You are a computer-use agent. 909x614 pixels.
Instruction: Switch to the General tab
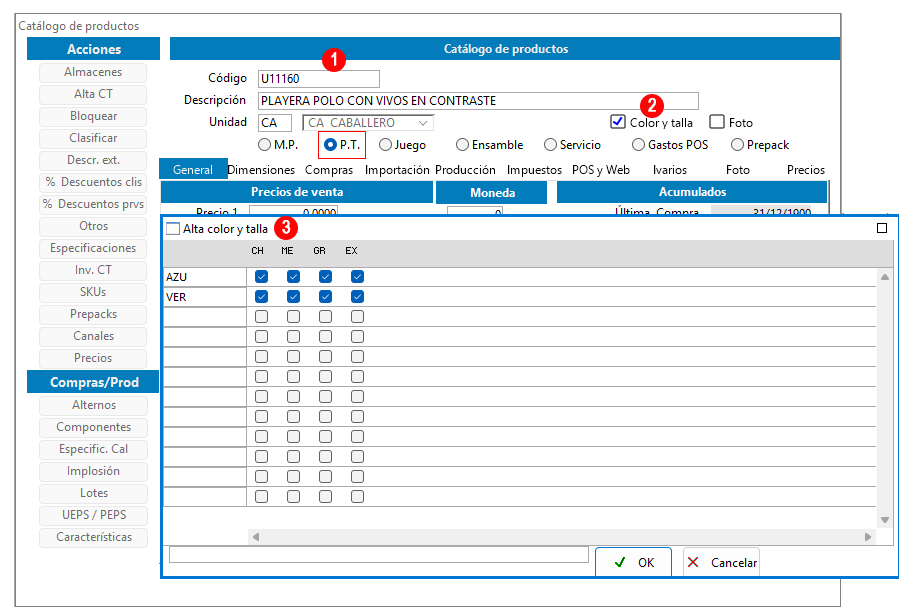[193, 170]
